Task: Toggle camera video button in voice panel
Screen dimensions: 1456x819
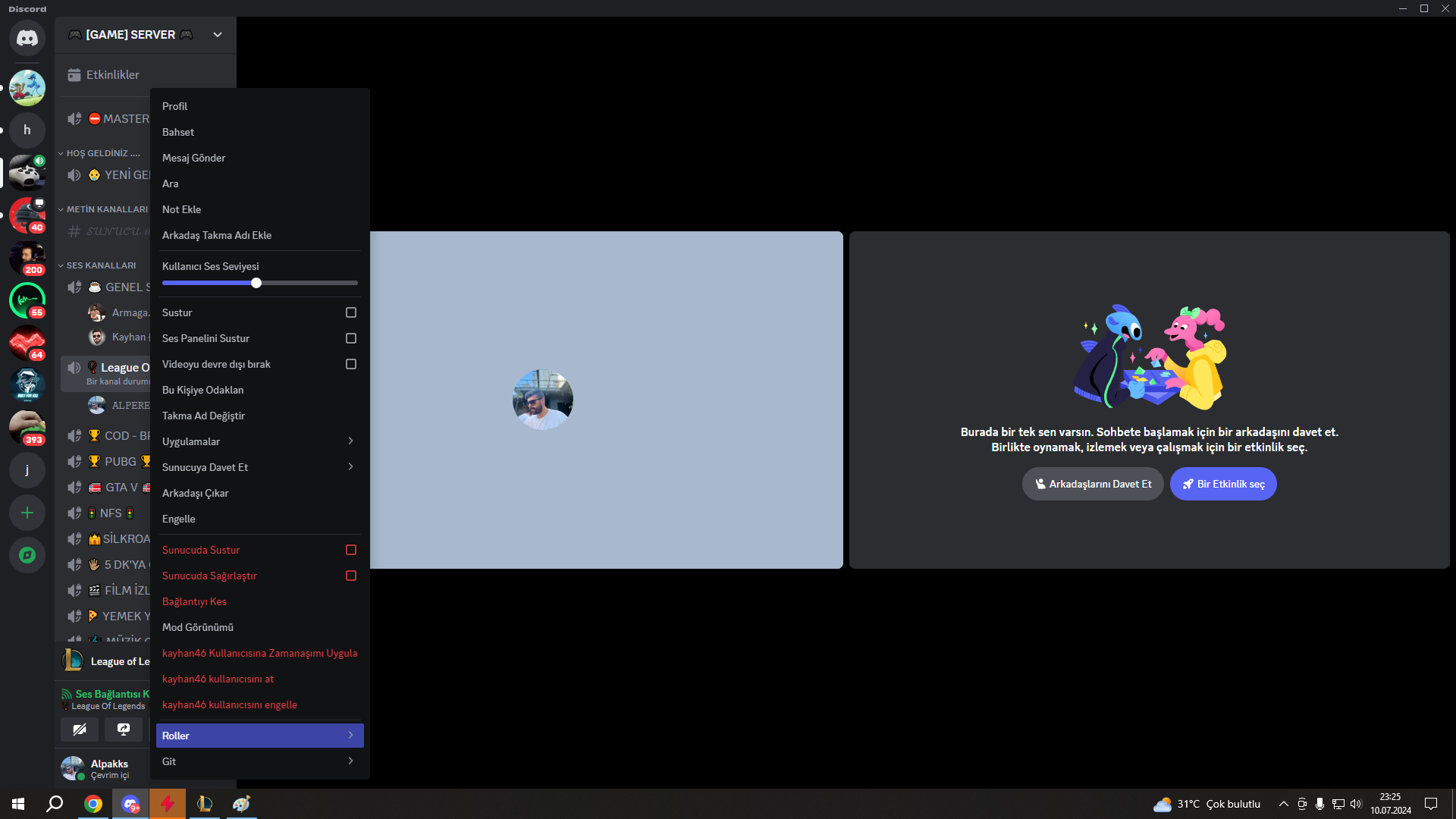Action: 80,730
